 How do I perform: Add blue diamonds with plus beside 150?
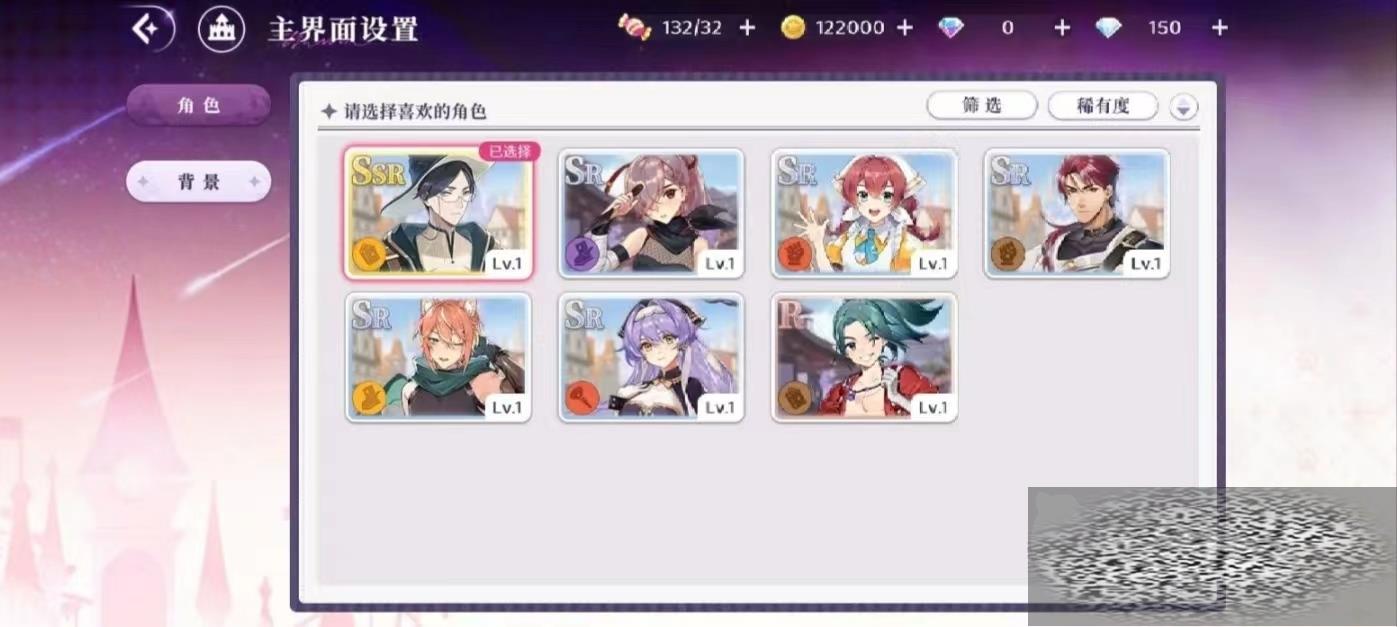pyautogui.click(x=1220, y=28)
